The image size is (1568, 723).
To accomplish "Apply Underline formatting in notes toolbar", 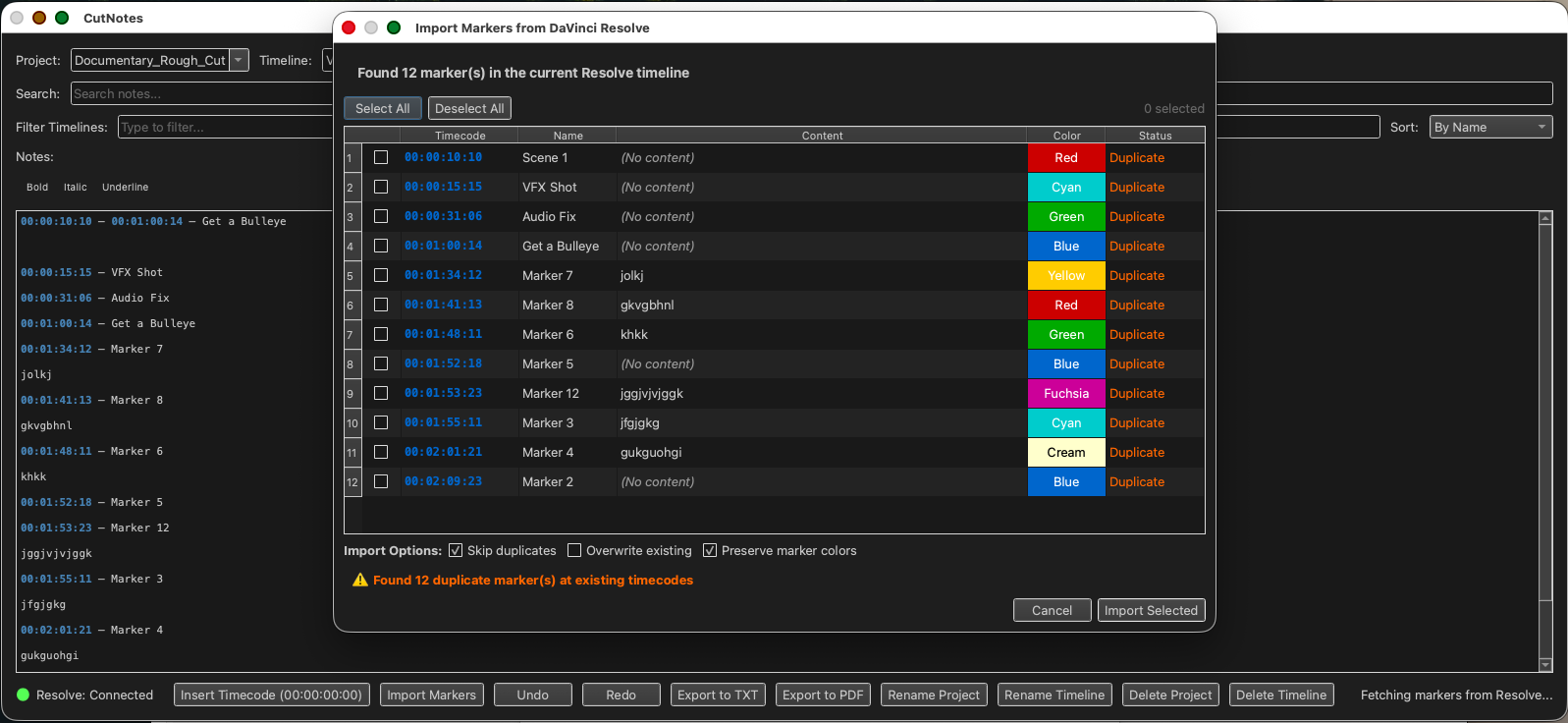I will click(126, 187).
